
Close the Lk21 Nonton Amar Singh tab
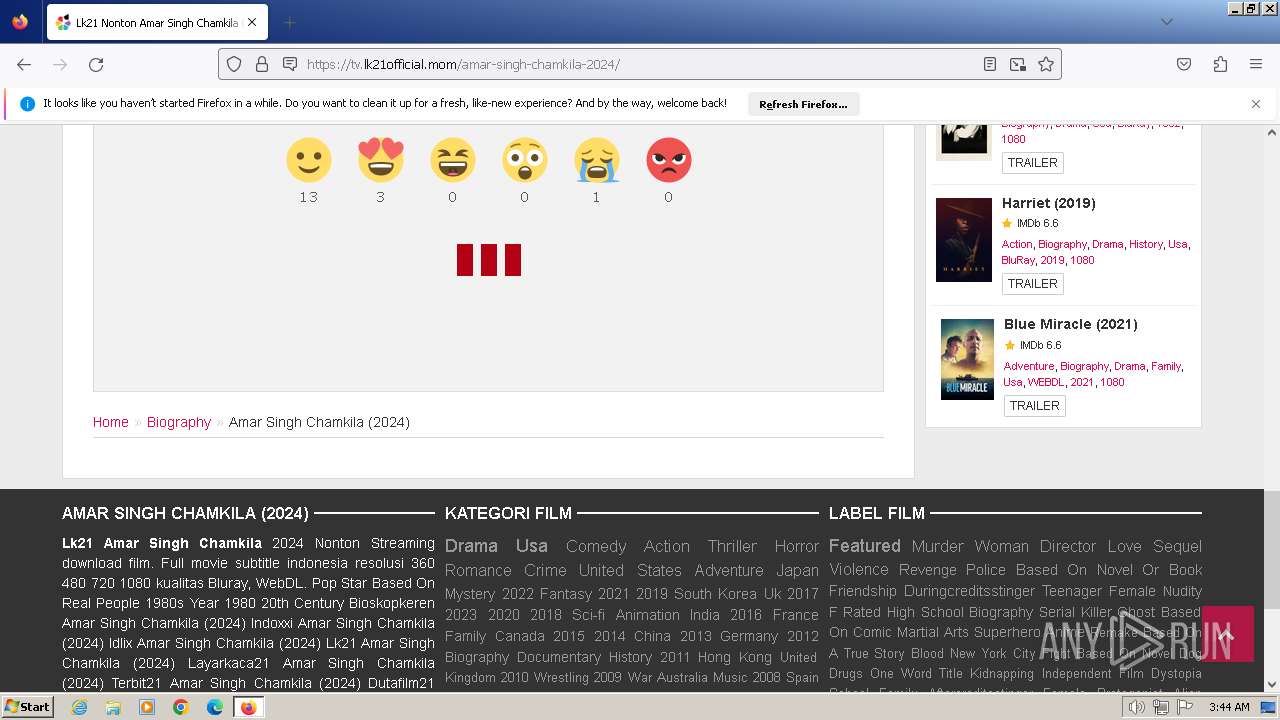coord(252,22)
